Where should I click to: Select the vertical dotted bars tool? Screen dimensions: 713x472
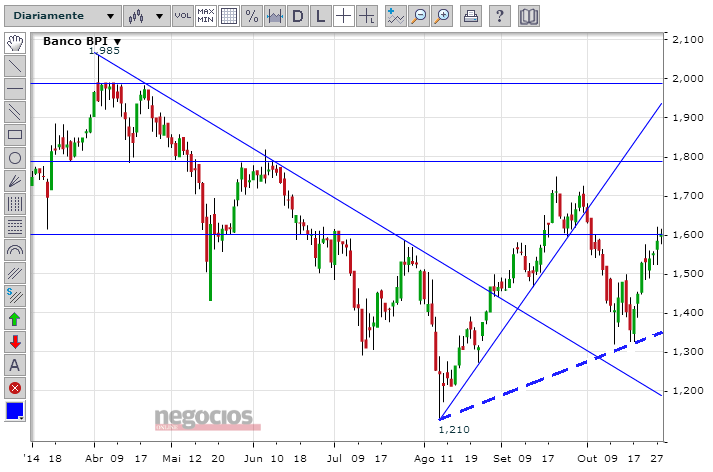coord(15,204)
